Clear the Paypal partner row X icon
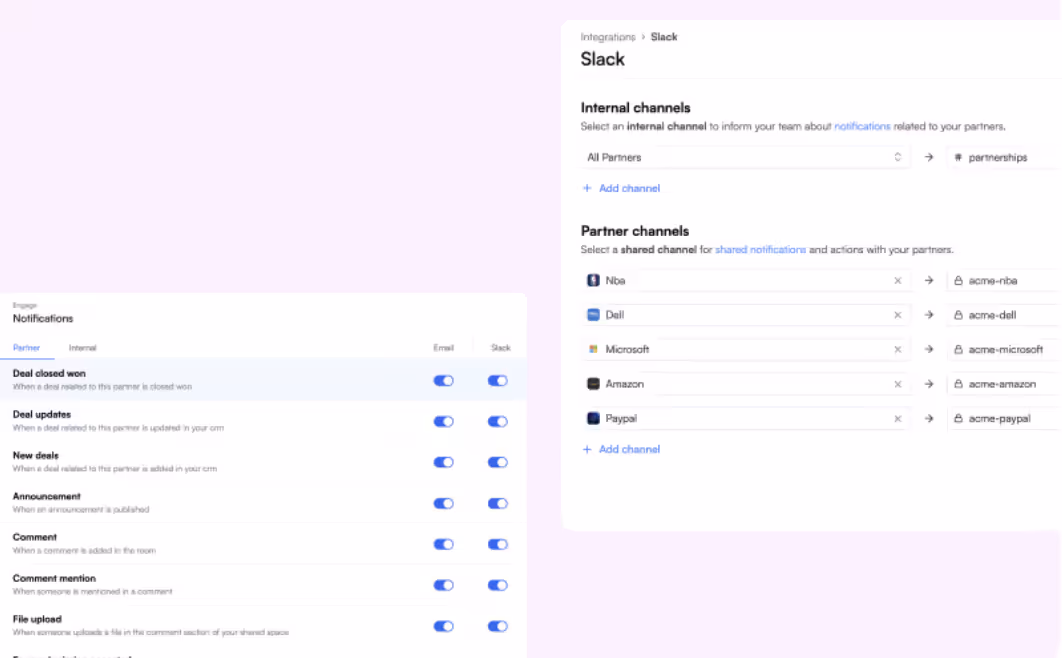The width and height of the screenshot is (1062, 658). click(897, 418)
